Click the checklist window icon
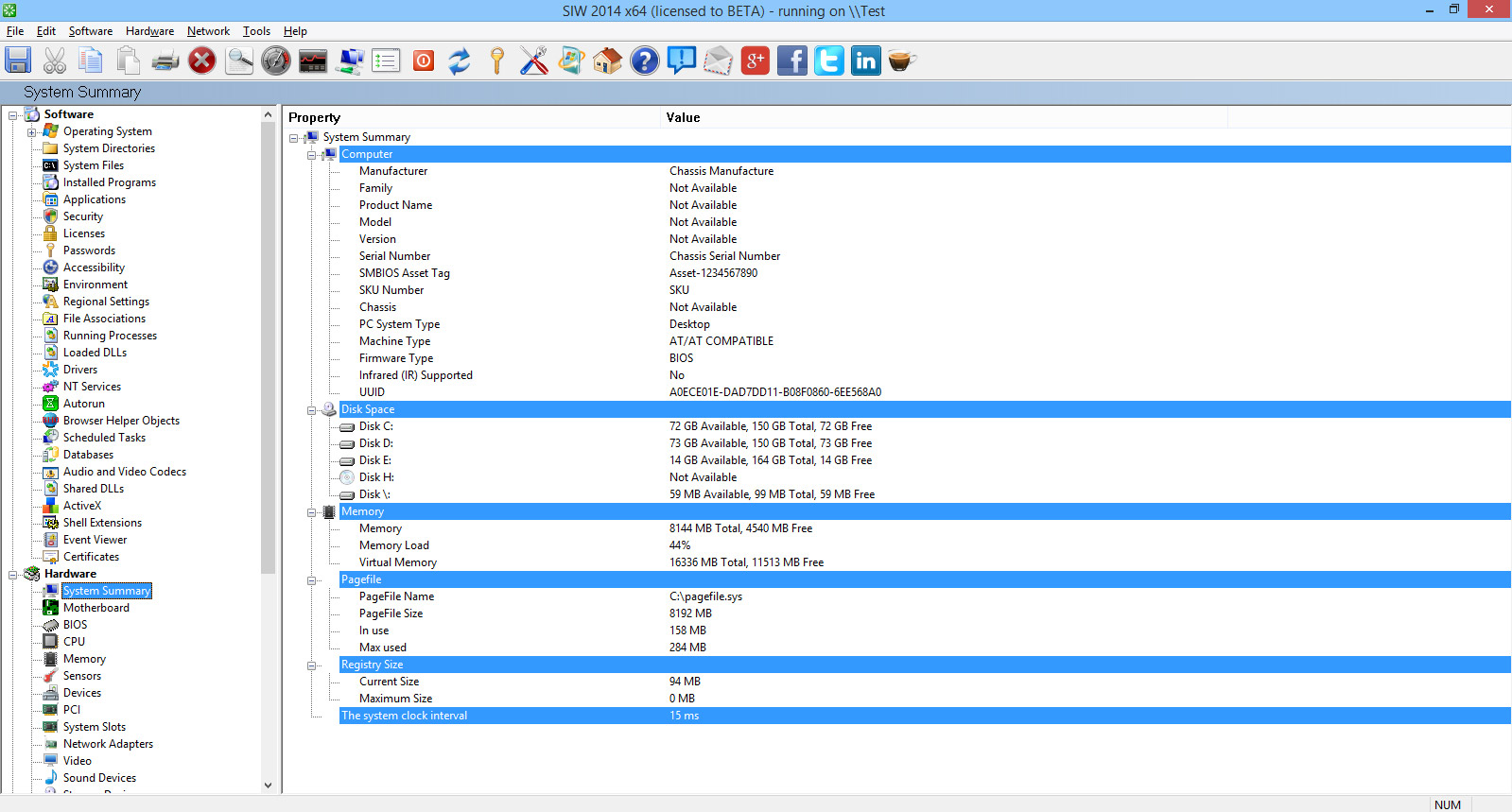 [x=386, y=60]
